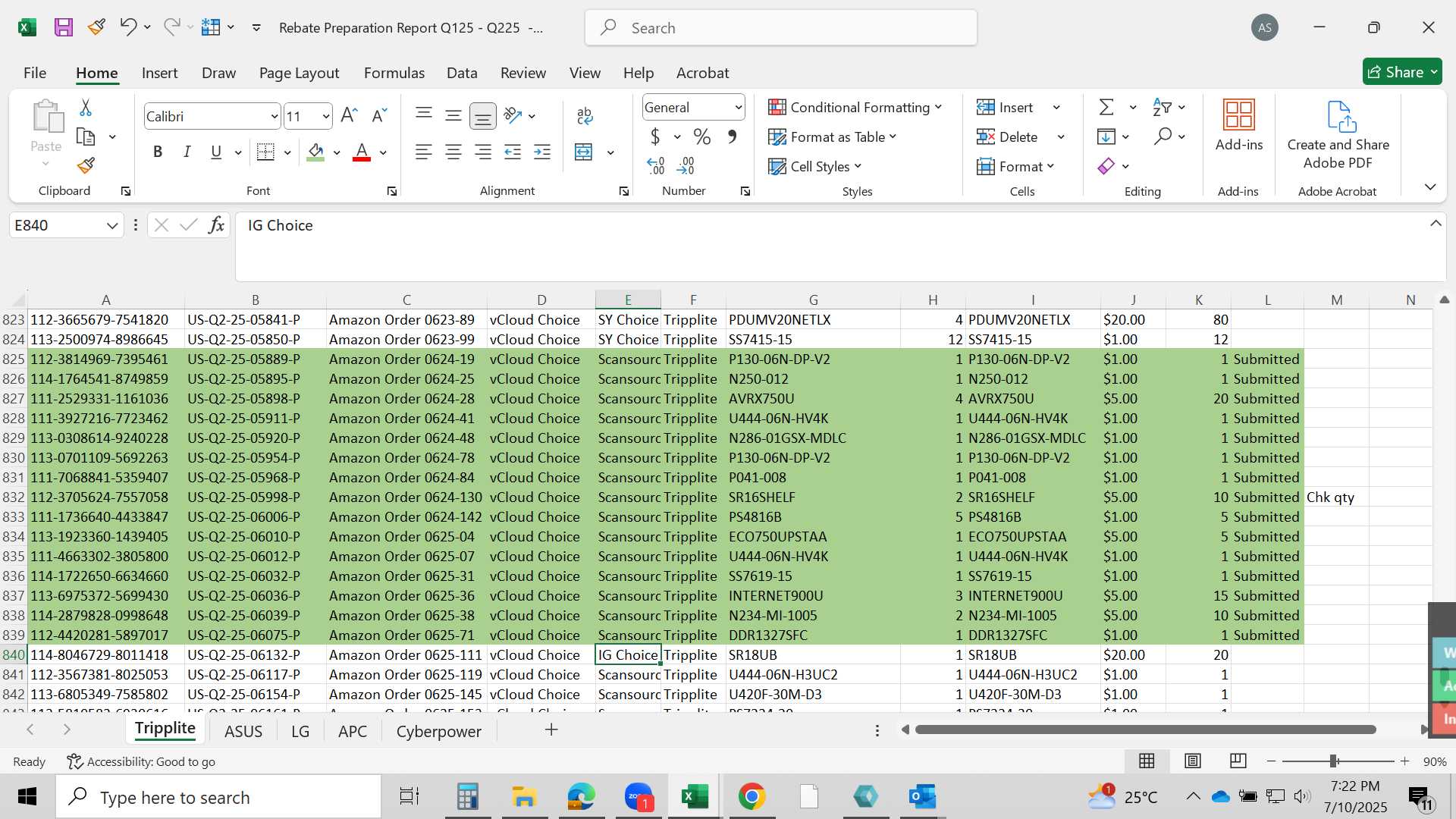This screenshot has height=819, width=1456.
Task: Open the File menu
Action: coord(35,73)
